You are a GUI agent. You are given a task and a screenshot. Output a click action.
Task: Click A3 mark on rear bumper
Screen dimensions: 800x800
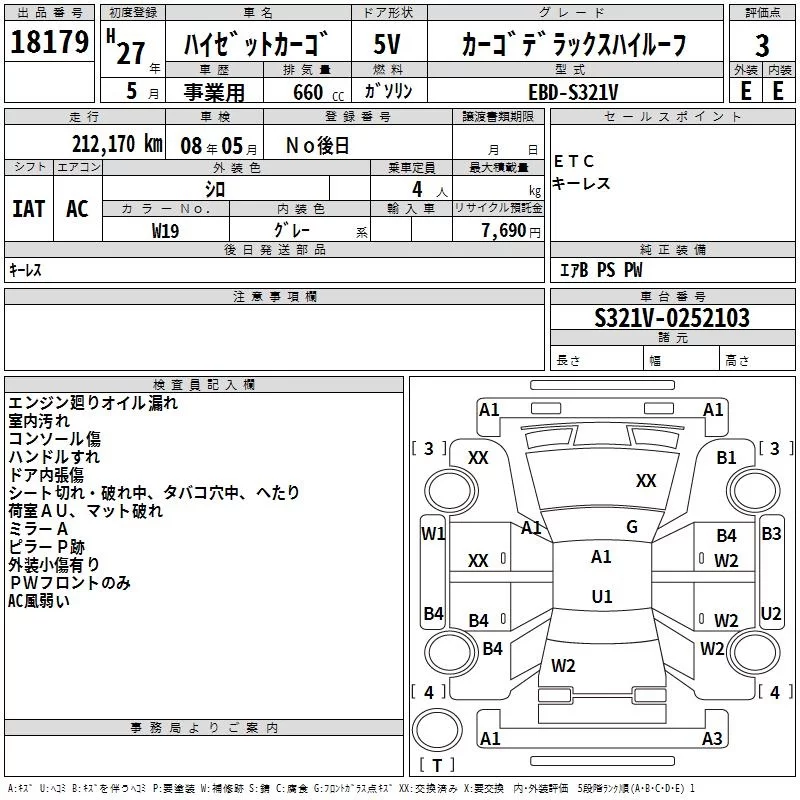[x=712, y=739]
